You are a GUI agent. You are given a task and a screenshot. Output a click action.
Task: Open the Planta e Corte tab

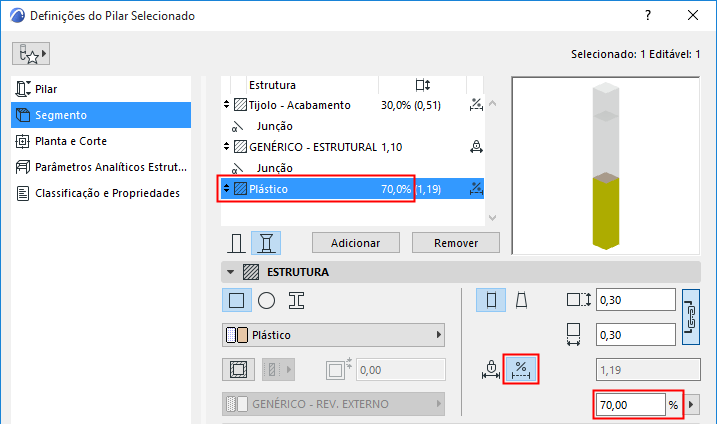(70, 141)
